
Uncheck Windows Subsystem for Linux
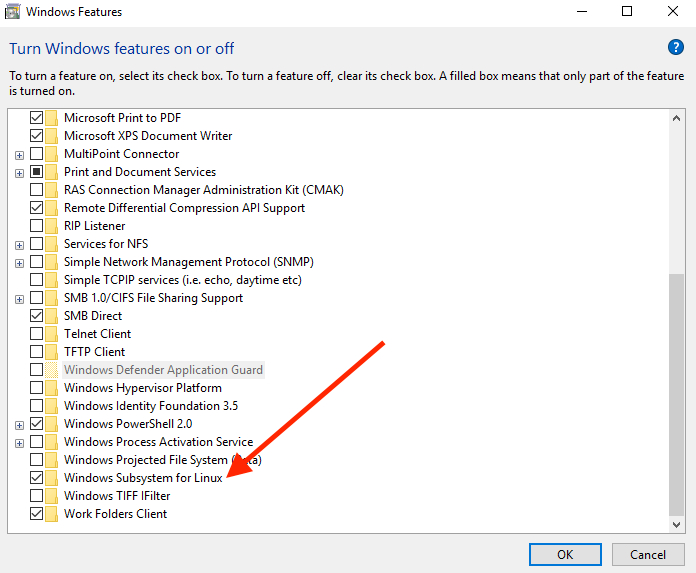(x=37, y=478)
